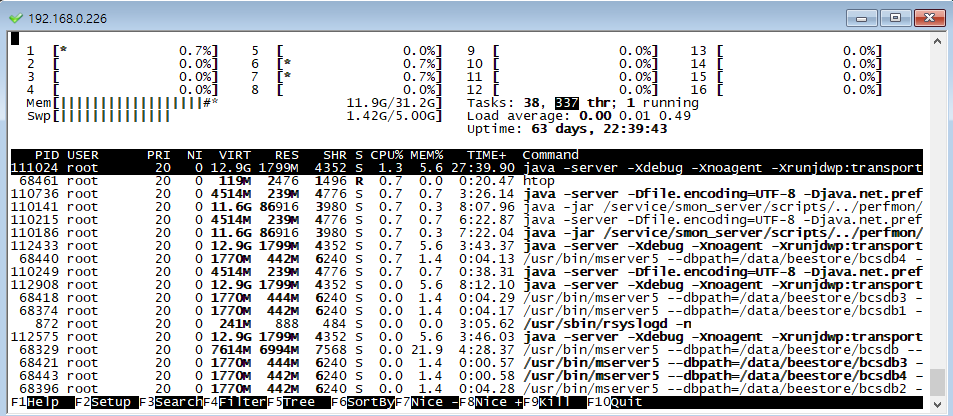Select F8 Nice + to raise niceness
The height and width of the screenshot is (416, 953).
[492, 402]
